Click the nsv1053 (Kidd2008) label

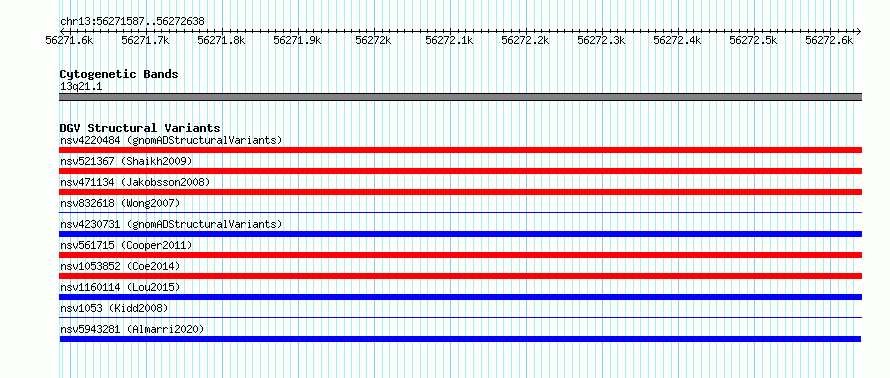pyautogui.click(x=114, y=308)
